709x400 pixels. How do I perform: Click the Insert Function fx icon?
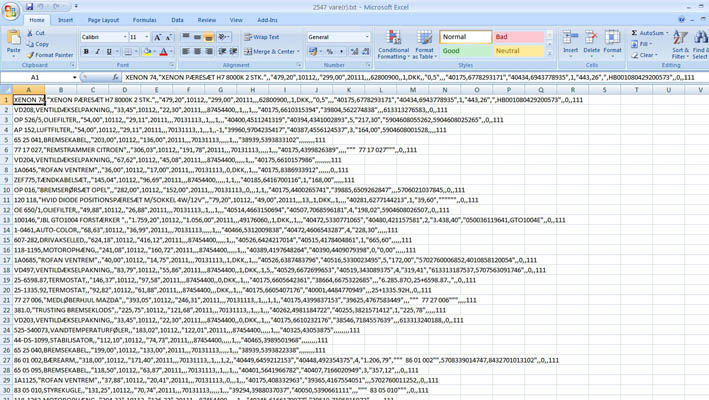click(112, 77)
